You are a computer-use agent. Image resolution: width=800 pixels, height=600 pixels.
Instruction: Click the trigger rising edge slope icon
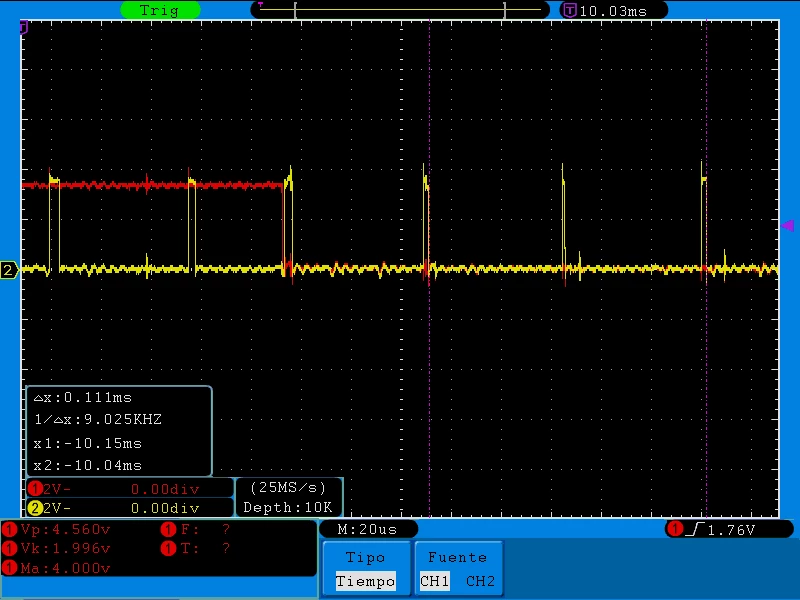click(x=695, y=530)
